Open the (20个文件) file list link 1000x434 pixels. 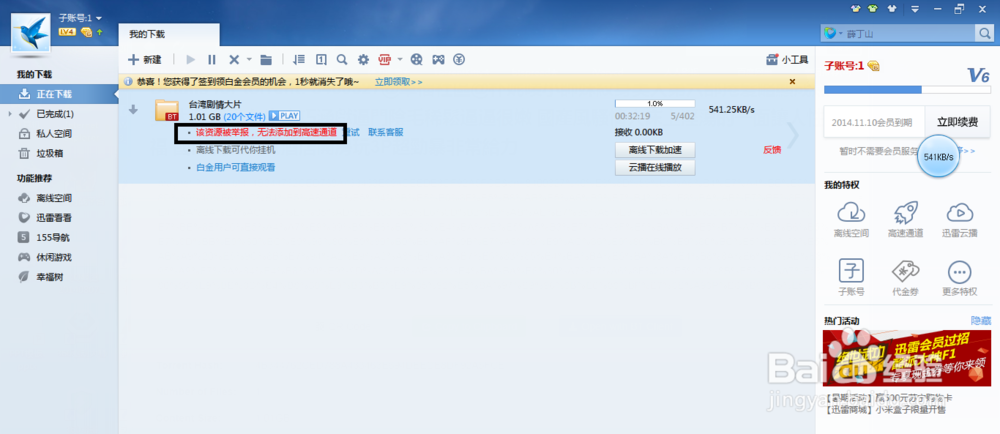244,116
